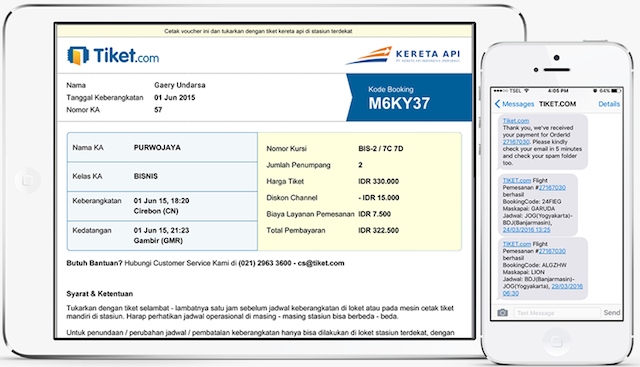This screenshot has width=640, height=367.
Task: Click the 'Syarat & Ketentuan' heading
Action: pyautogui.click(x=100, y=294)
